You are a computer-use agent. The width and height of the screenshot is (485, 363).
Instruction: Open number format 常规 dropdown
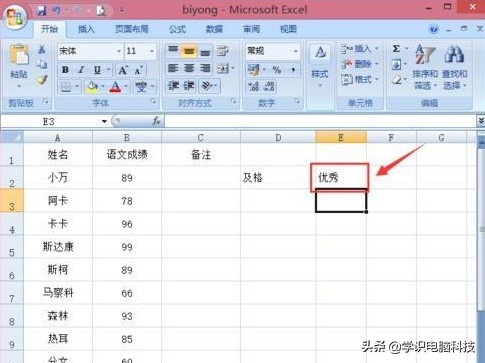[x=295, y=51]
